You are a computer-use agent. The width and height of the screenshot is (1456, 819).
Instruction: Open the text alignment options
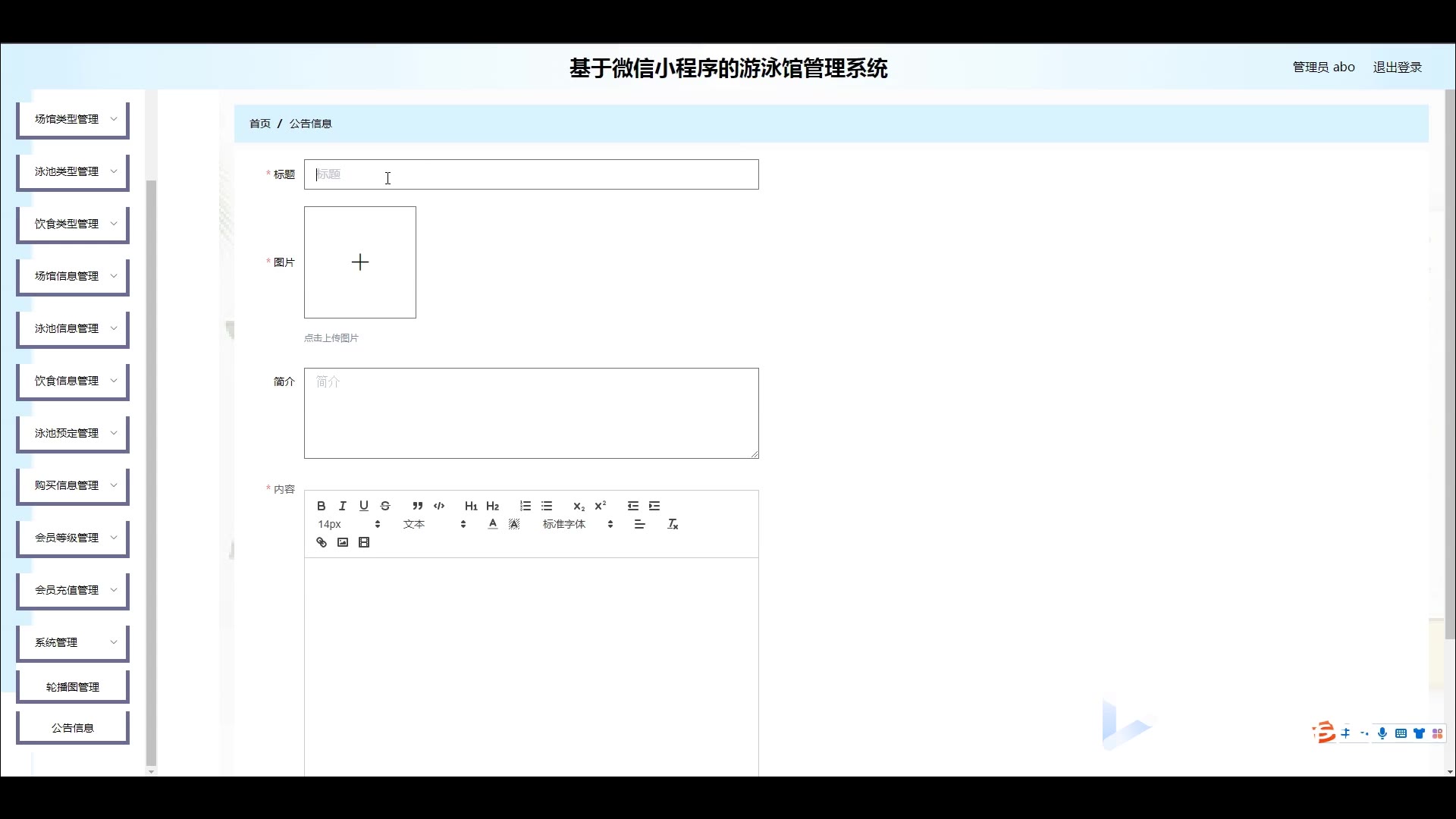[x=640, y=524]
